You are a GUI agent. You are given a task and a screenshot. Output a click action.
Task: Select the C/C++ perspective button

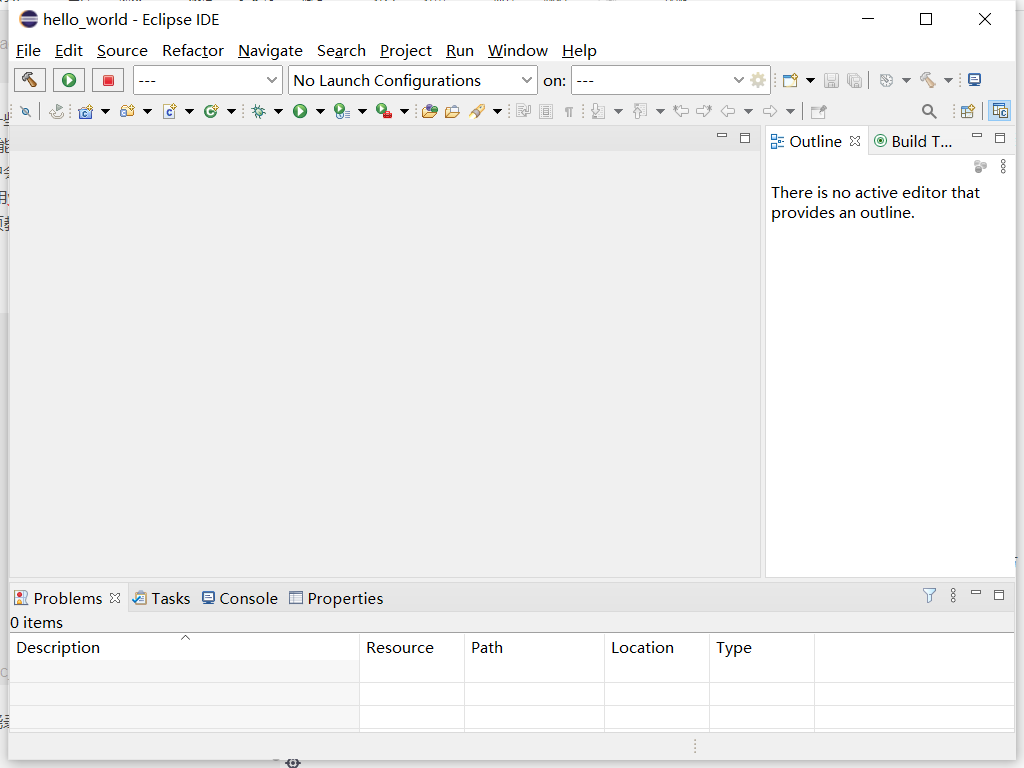pyautogui.click(x=1000, y=111)
